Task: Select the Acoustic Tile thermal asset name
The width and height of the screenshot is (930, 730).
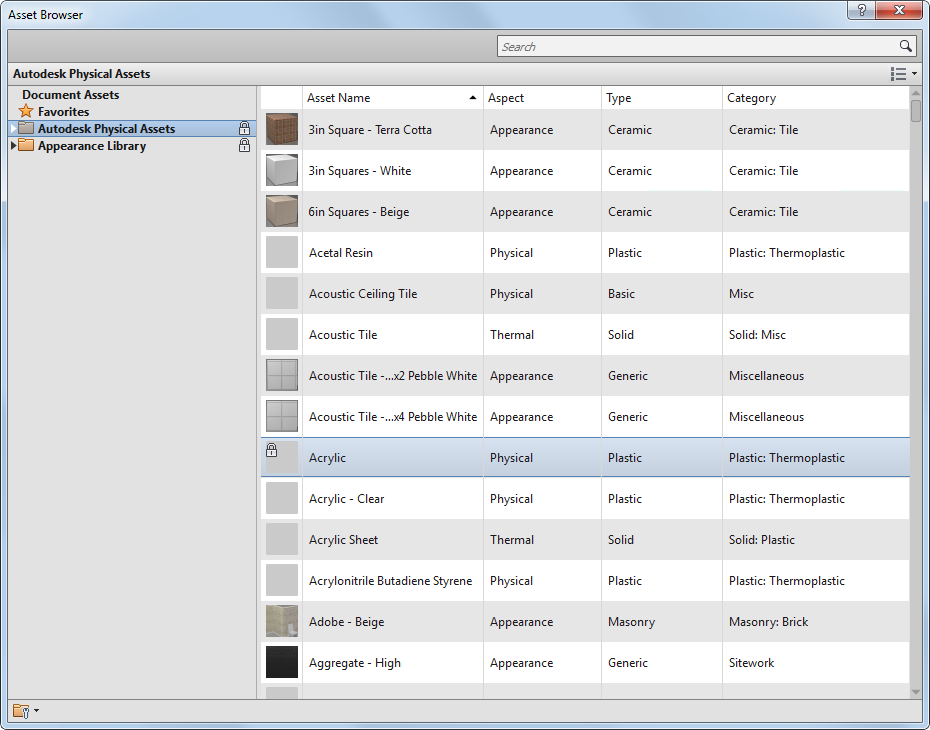Action: click(343, 334)
